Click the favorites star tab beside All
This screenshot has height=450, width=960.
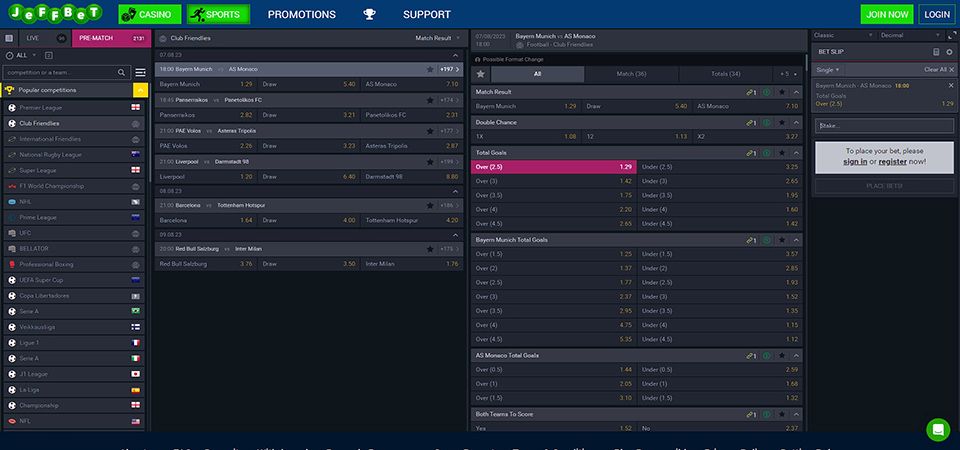click(x=481, y=74)
